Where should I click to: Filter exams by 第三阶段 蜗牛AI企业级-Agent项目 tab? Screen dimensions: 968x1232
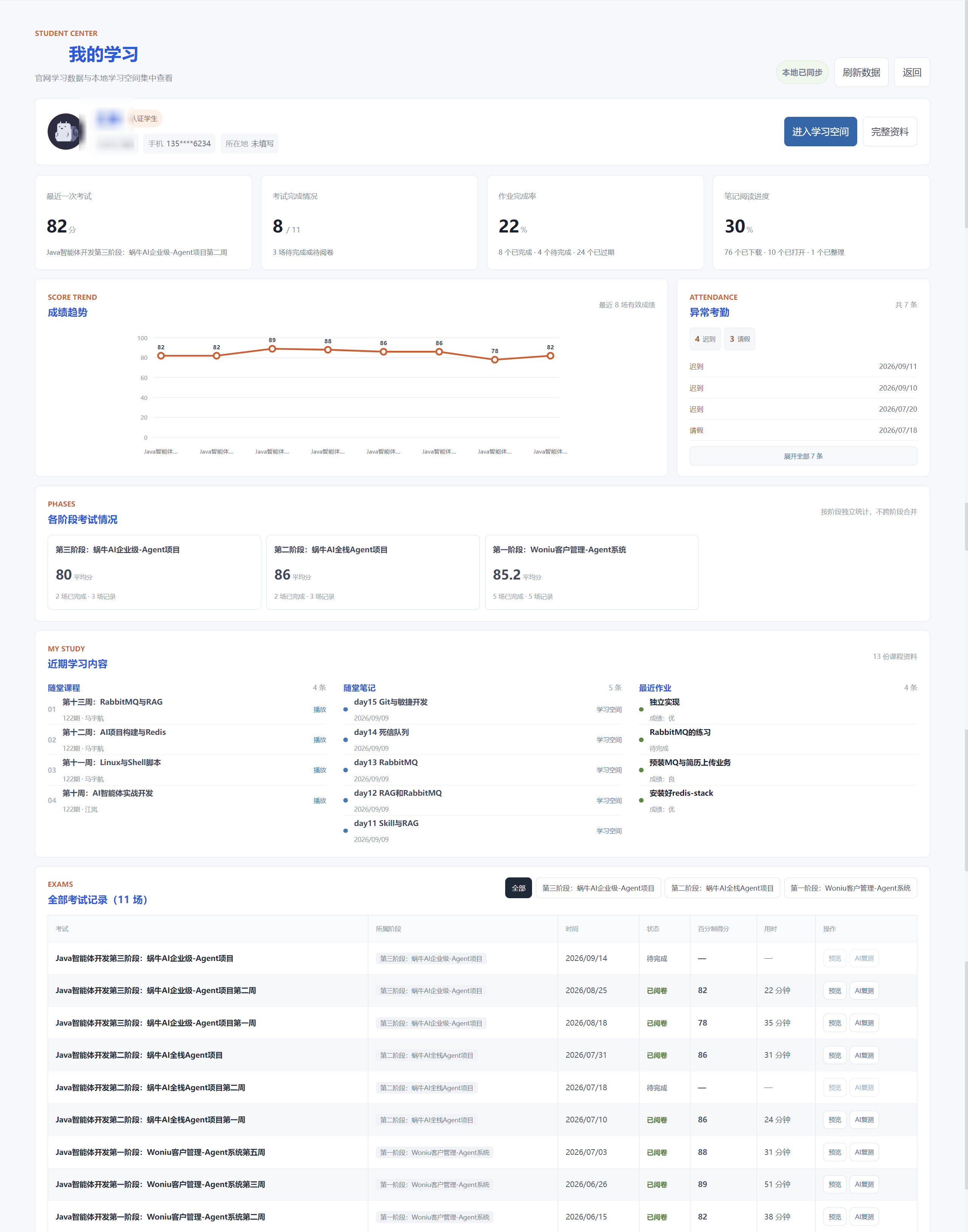tap(598, 888)
